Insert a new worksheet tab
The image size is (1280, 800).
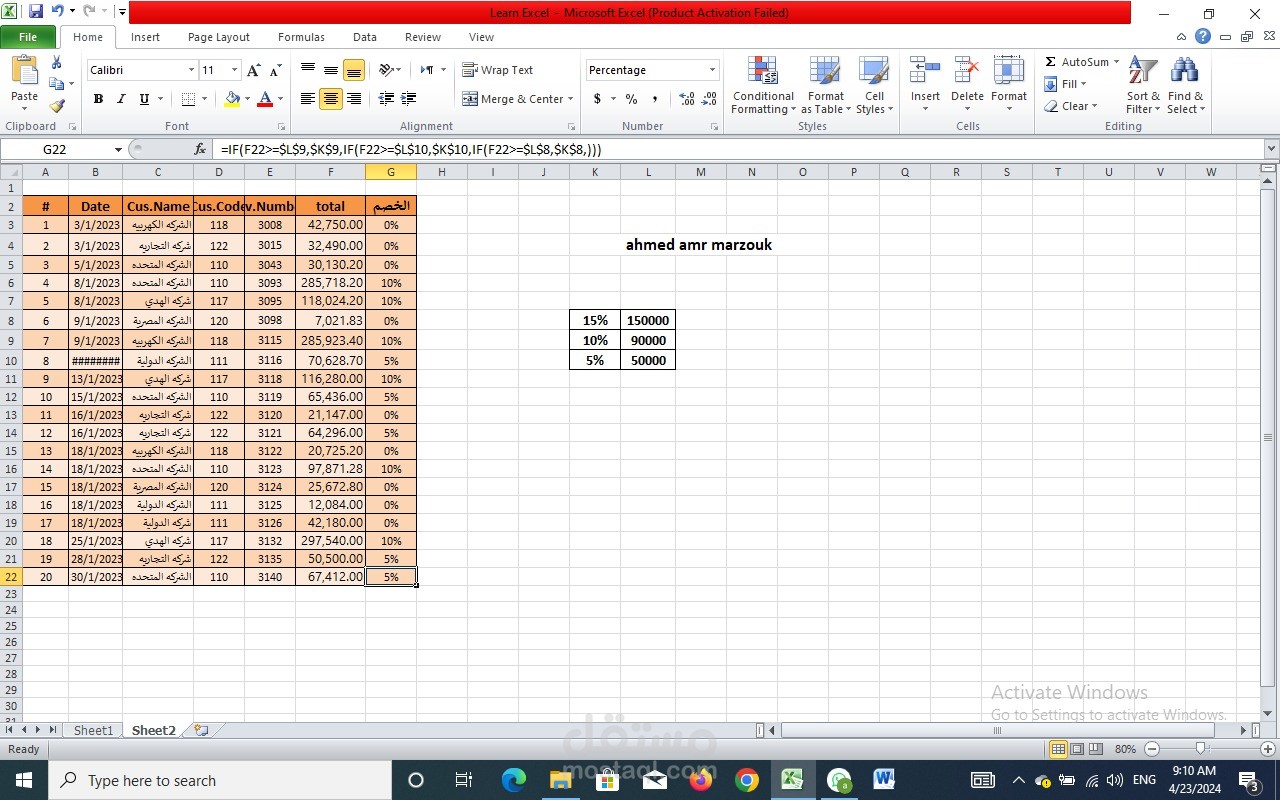click(201, 731)
